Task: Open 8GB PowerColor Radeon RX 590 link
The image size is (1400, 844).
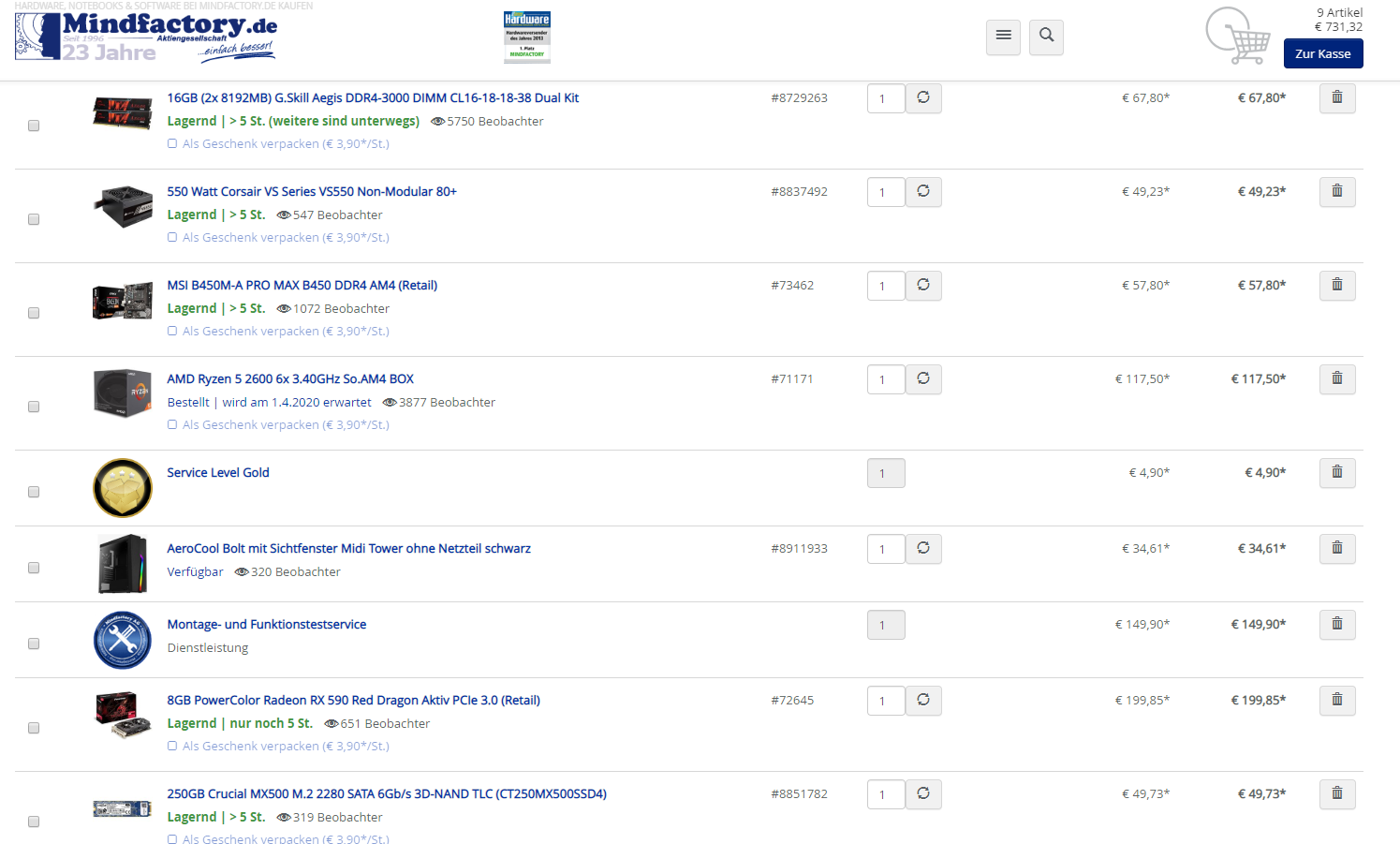Action: (x=353, y=700)
